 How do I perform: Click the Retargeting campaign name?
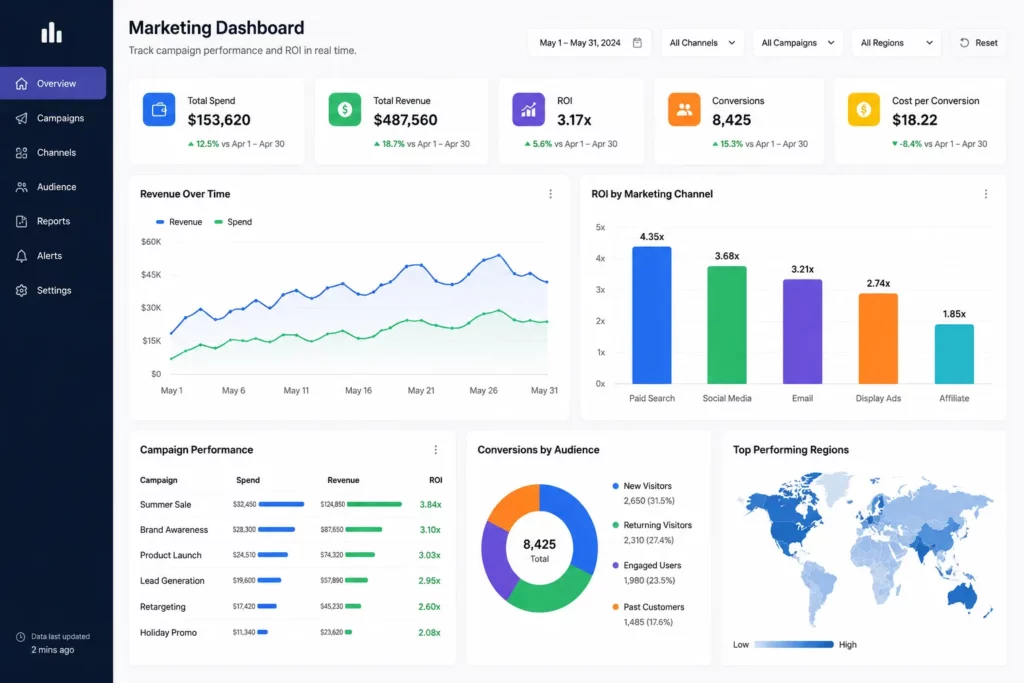pyautogui.click(x=163, y=607)
